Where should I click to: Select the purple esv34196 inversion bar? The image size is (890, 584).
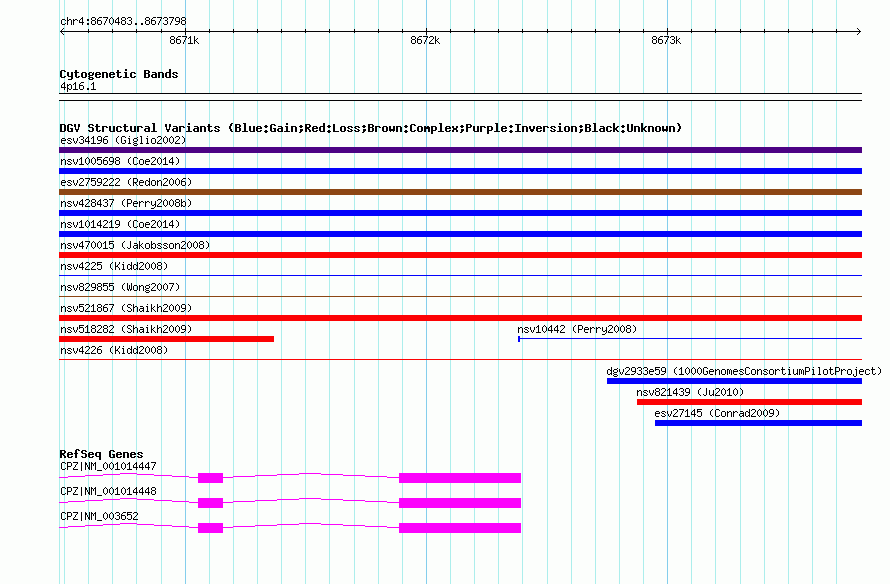[460, 150]
